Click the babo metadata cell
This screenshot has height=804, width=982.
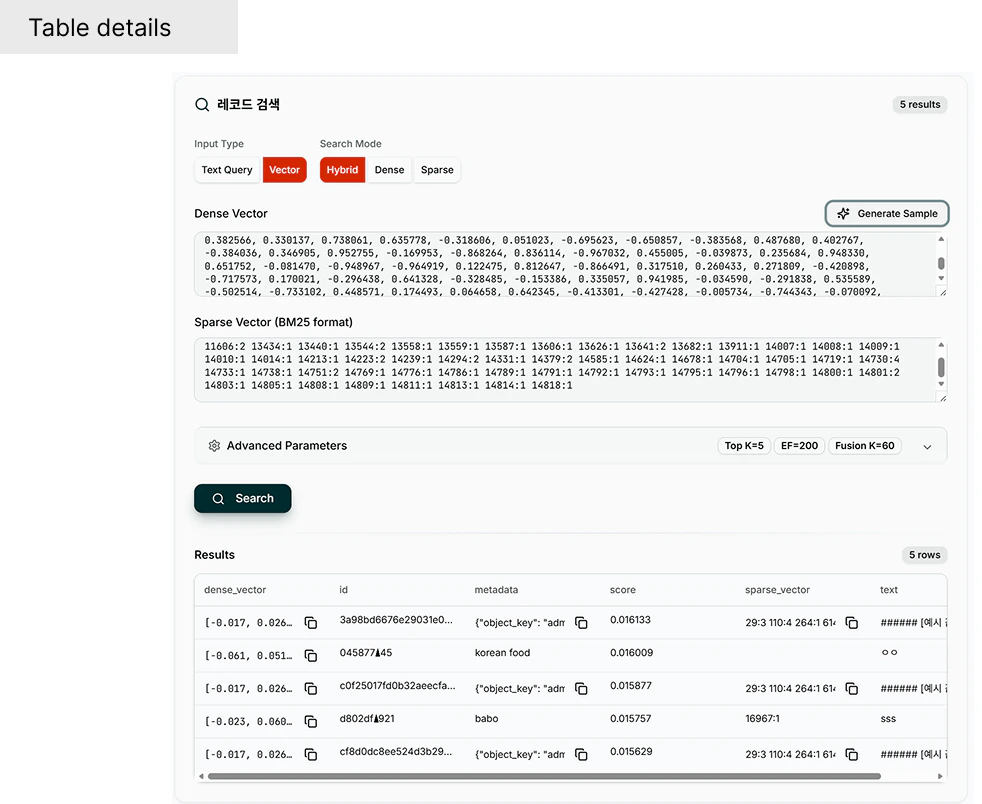(487, 718)
